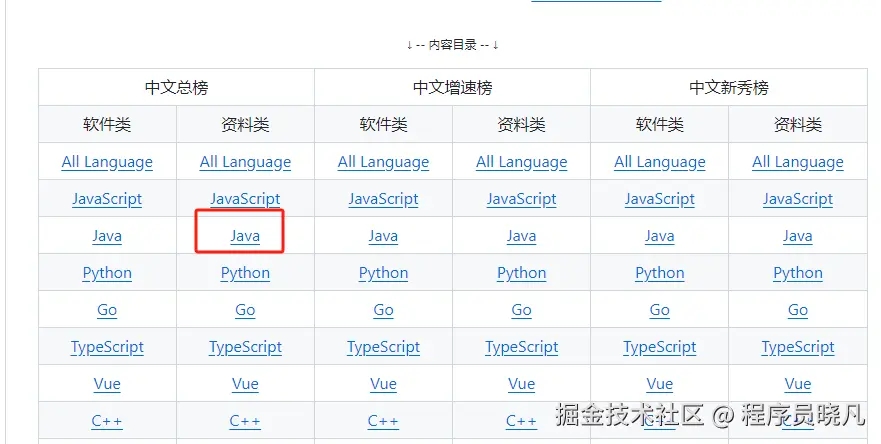Select Python in 中文总榜 软件类 column
881x444 pixels.
[107, 273]
